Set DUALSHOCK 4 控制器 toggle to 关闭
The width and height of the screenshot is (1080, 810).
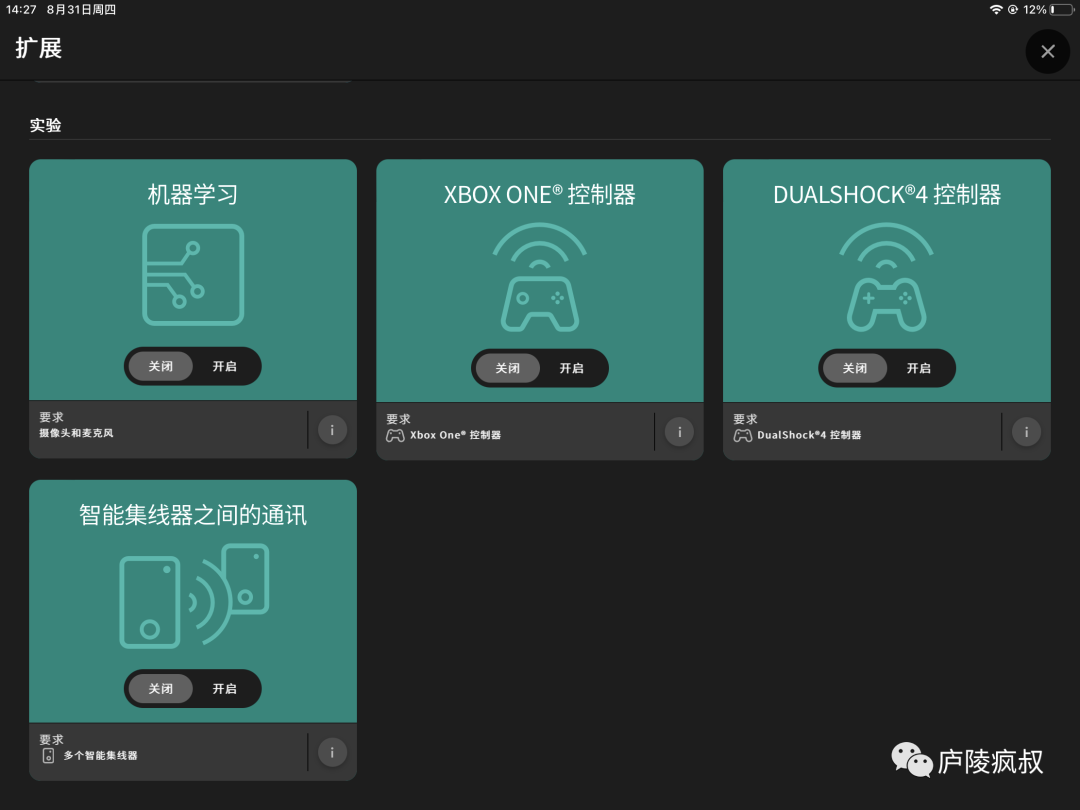855,368
